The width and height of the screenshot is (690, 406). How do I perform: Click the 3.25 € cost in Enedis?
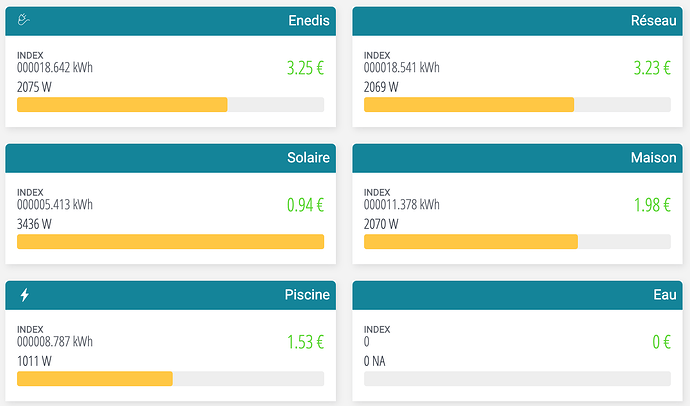click(305, 69)
